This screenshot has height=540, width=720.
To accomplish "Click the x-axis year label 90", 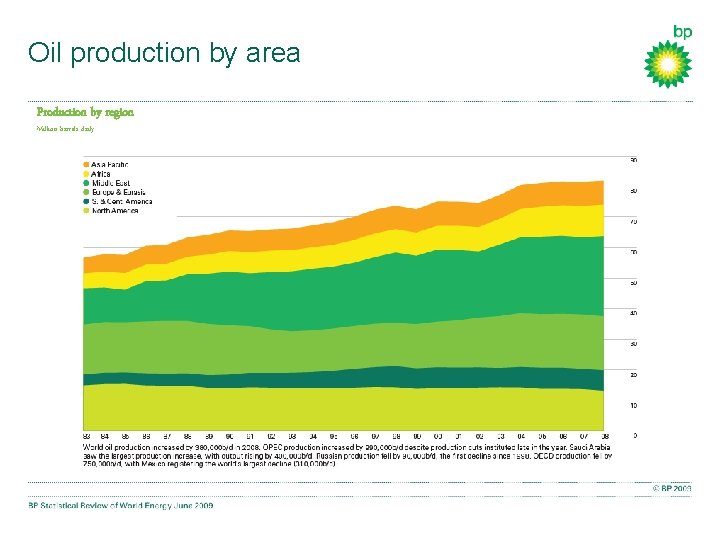I will point(230,436).
